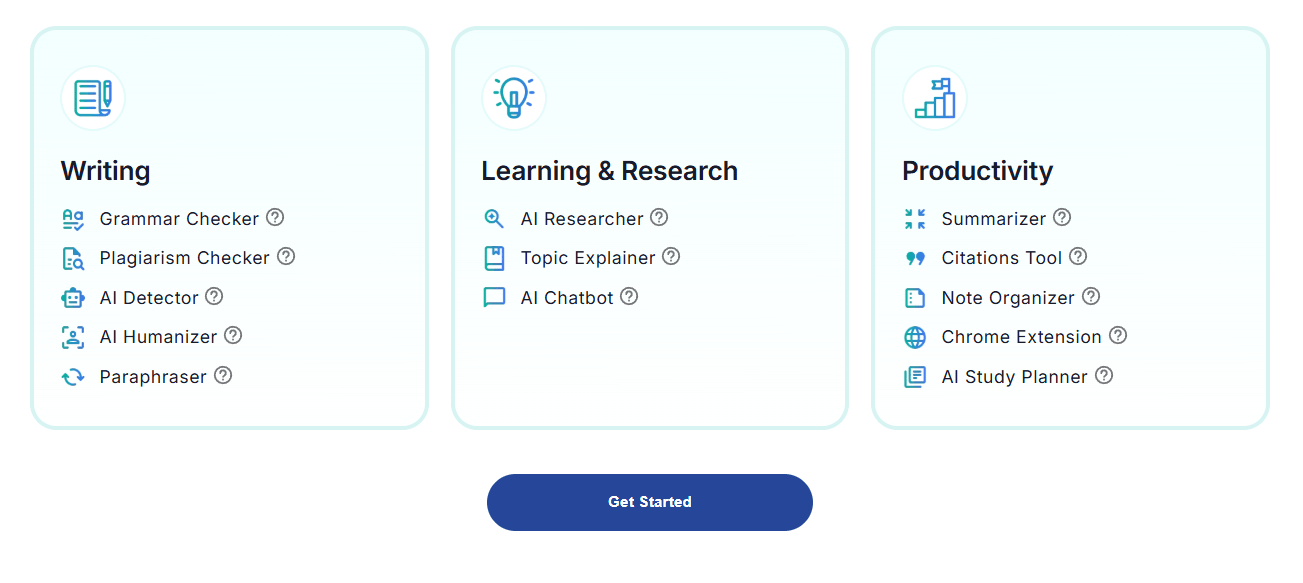Click the Chrome Extension globe icon
This screenshot has width=1303, height=583.
(915, 338)
